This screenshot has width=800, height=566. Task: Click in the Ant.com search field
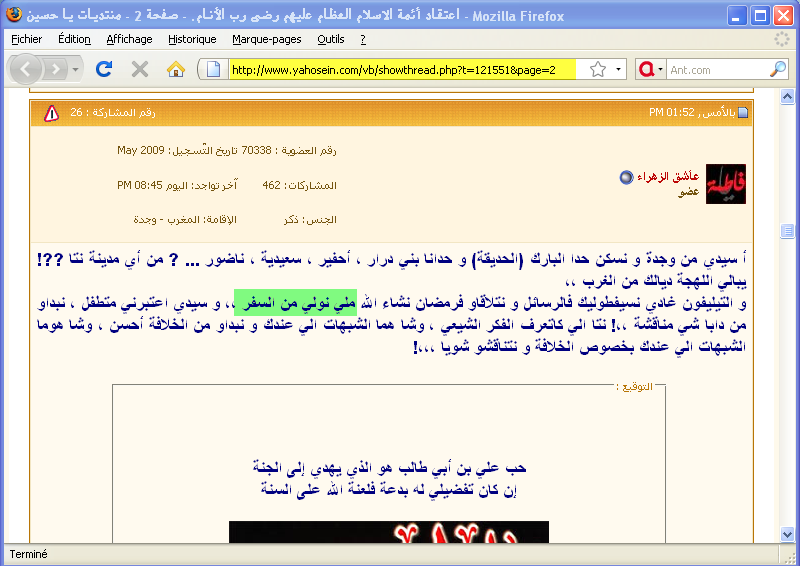717,70
